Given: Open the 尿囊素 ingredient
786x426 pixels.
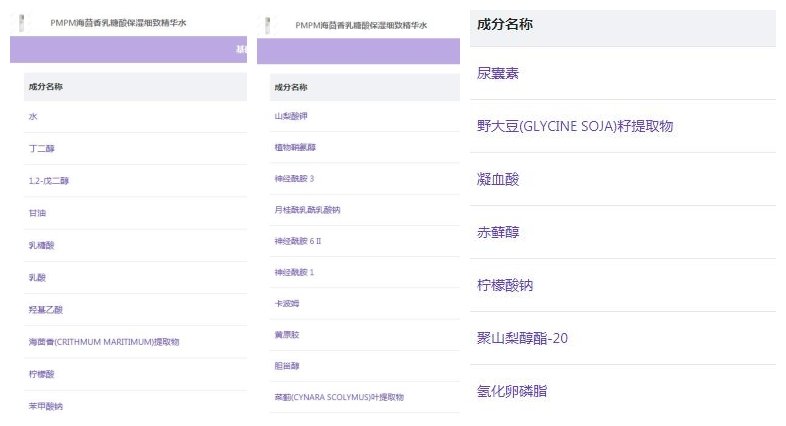Looking at the screenshot, I should (498, 74).
